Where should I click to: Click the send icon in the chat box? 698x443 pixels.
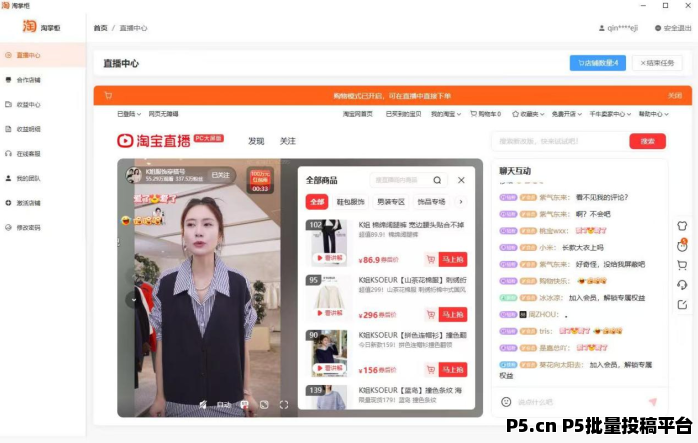pyautogui.click(x=652, y=402)
